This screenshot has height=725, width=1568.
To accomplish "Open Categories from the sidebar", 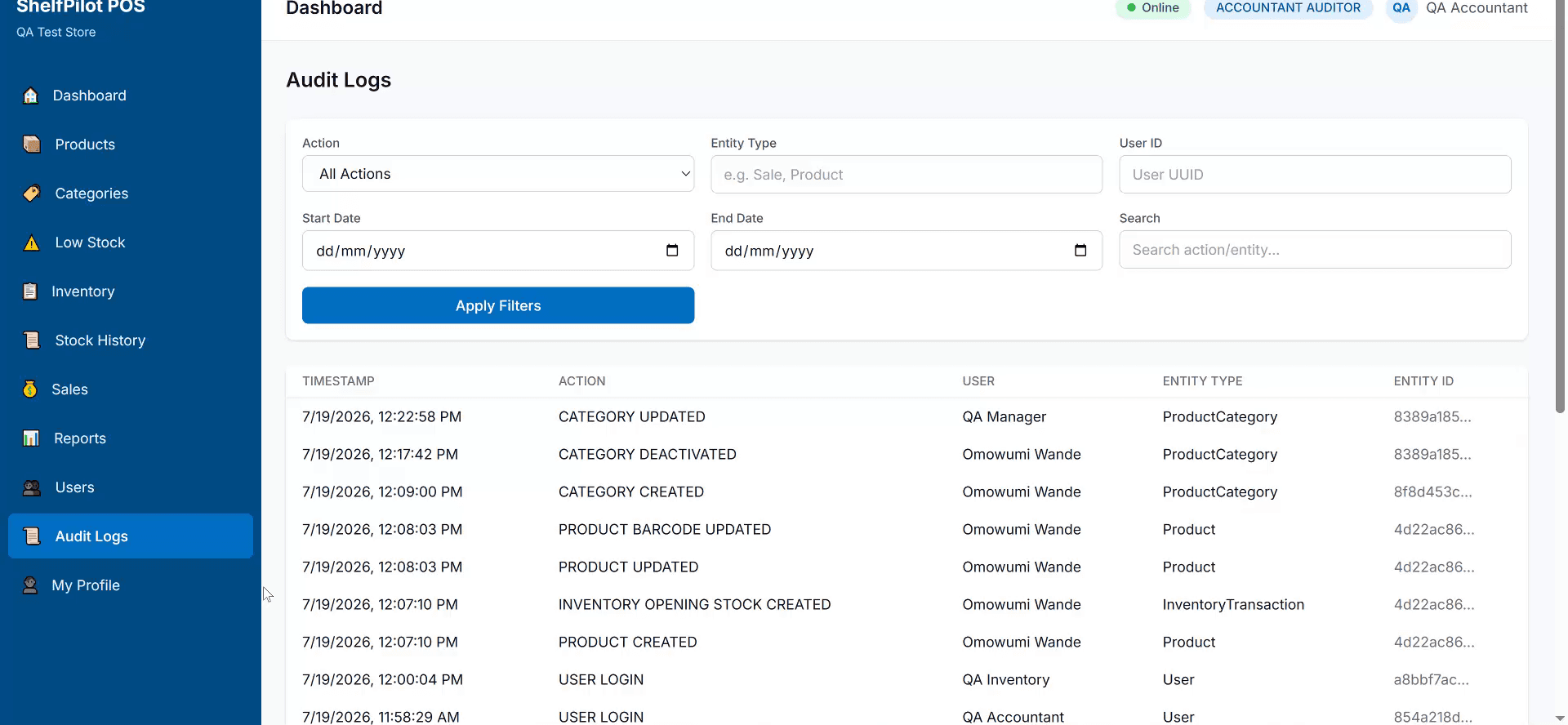I will pyautogui.click(x=131, y=193).
